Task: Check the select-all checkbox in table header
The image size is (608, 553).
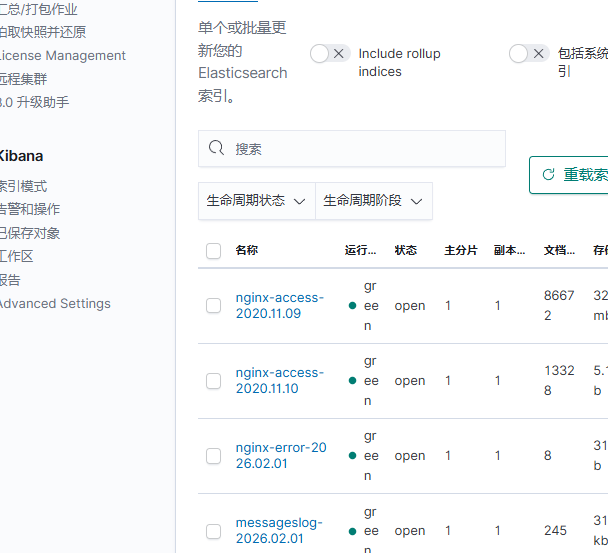Action: coord(214,251)
